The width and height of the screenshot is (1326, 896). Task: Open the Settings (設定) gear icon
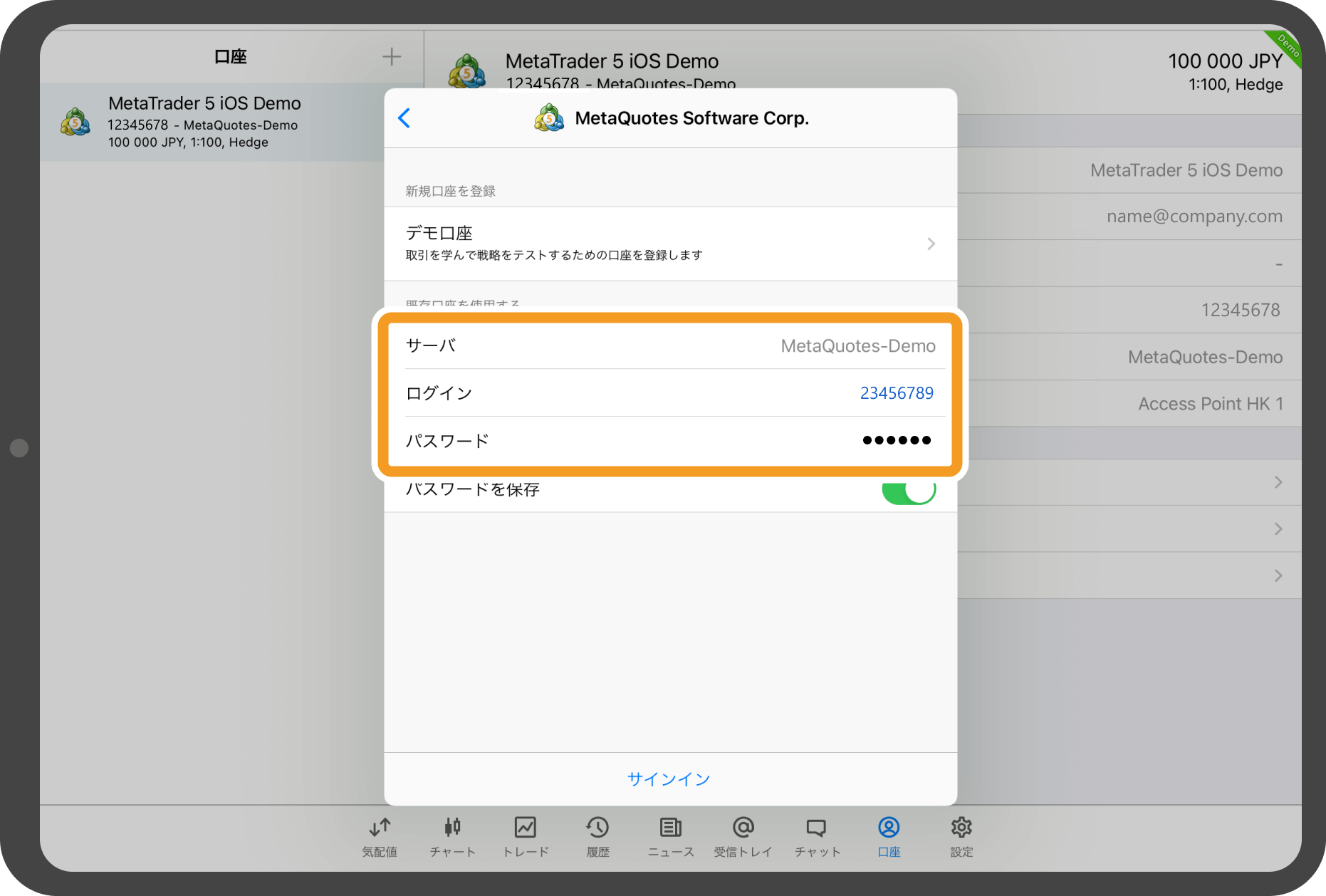pos(961,828)
